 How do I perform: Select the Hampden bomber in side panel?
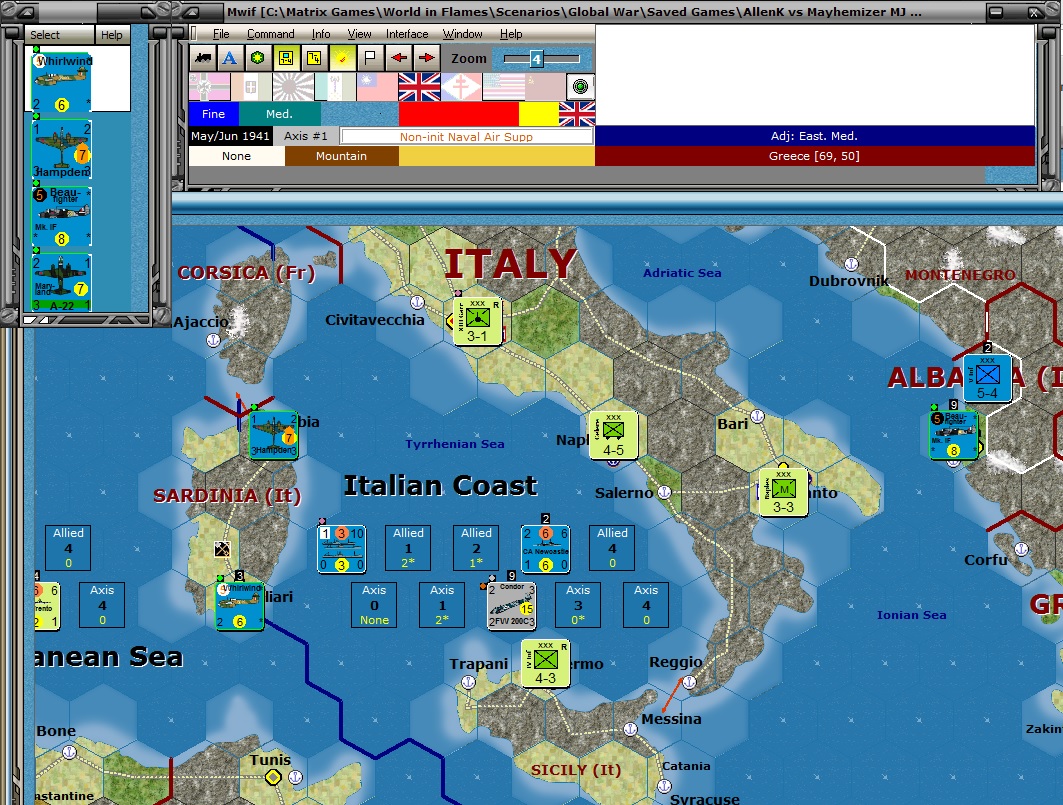click(x=62, y=149)
